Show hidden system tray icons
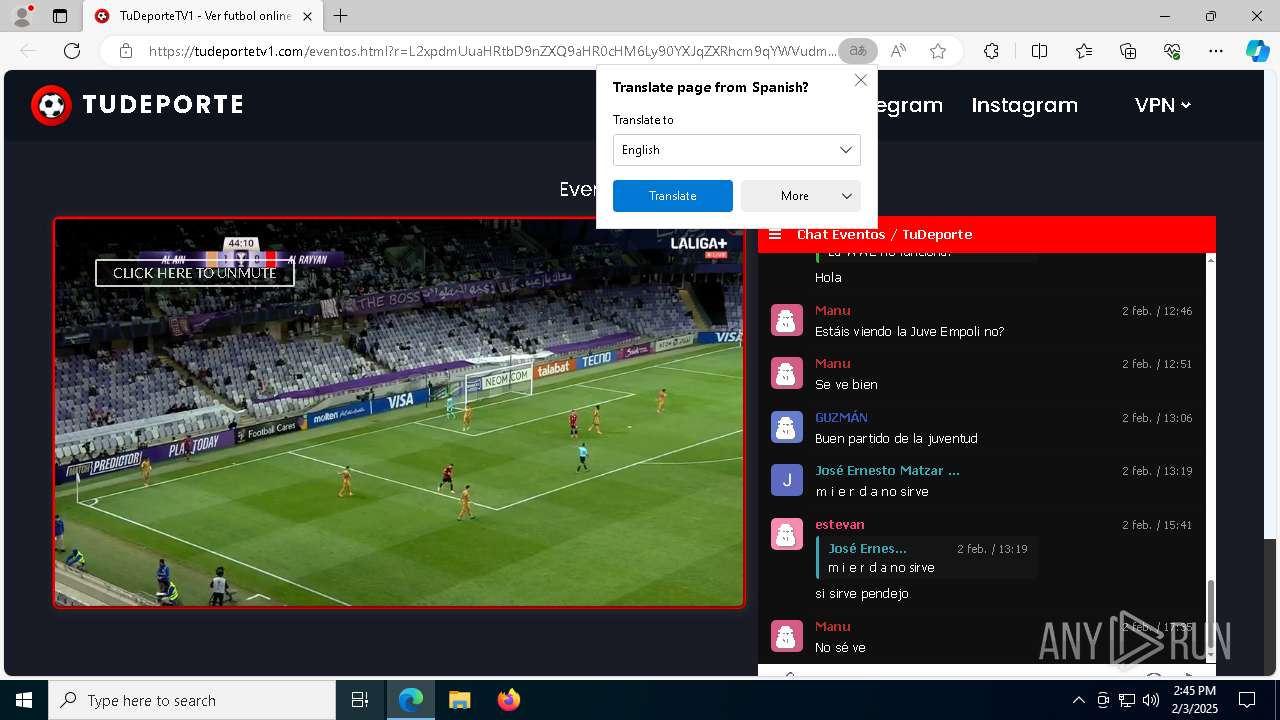The height and width of the screenshot is (720, 1280). (1078, 700)
